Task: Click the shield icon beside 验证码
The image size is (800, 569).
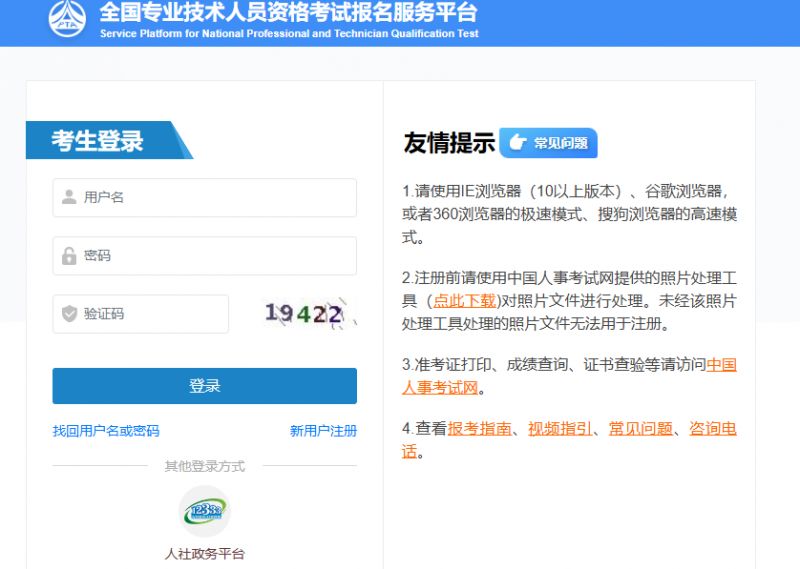Action: (69, 314)
